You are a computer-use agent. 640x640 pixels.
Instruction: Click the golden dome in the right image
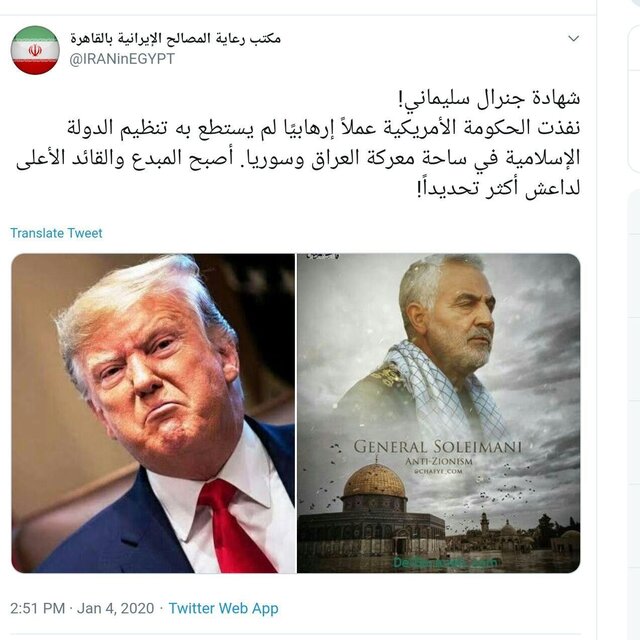(374, 481)
